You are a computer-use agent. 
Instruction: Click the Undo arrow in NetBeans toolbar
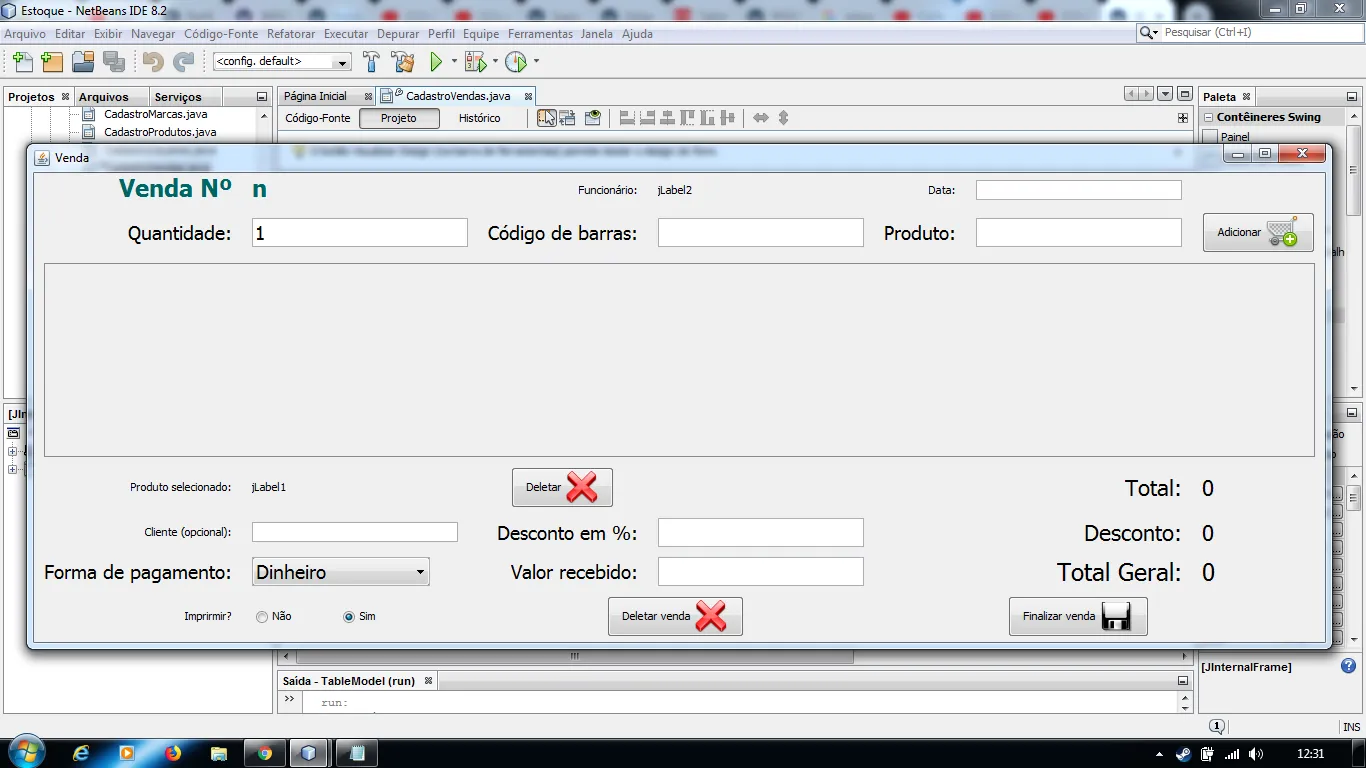click(x=153, y=62)
